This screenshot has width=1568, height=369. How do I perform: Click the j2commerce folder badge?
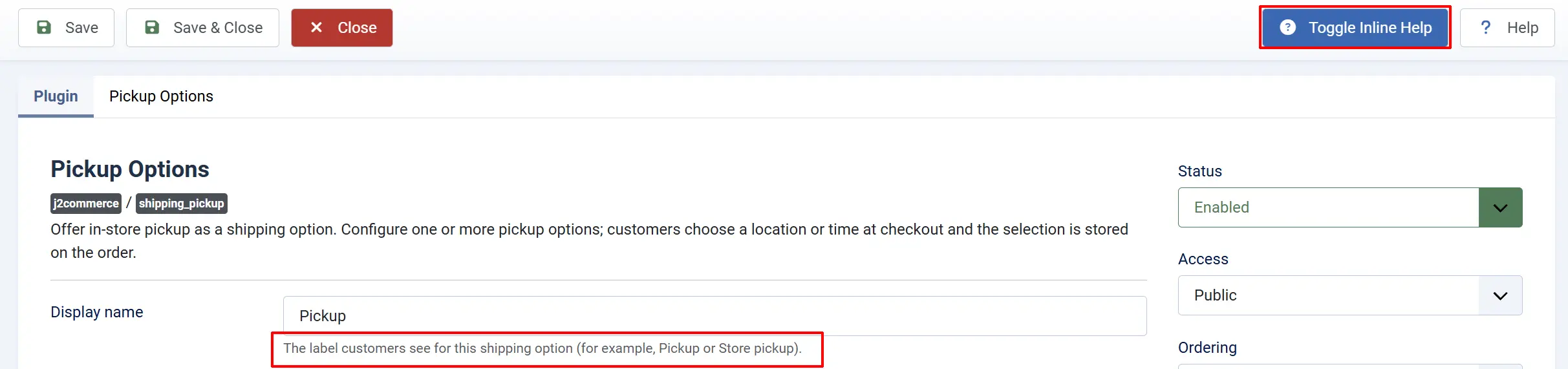(86, 204)
